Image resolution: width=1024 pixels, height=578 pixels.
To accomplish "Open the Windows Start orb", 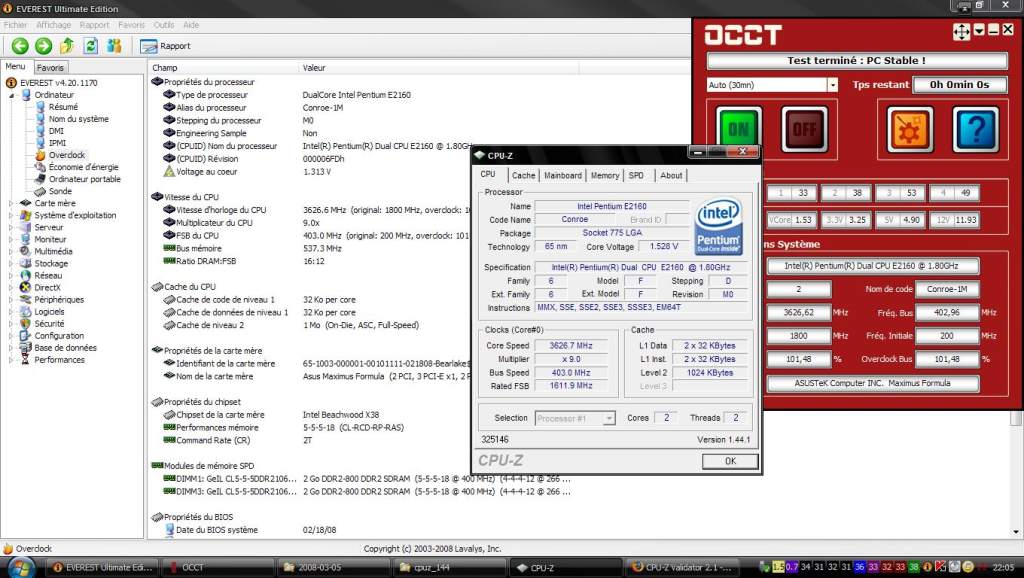I will point(21,567).
